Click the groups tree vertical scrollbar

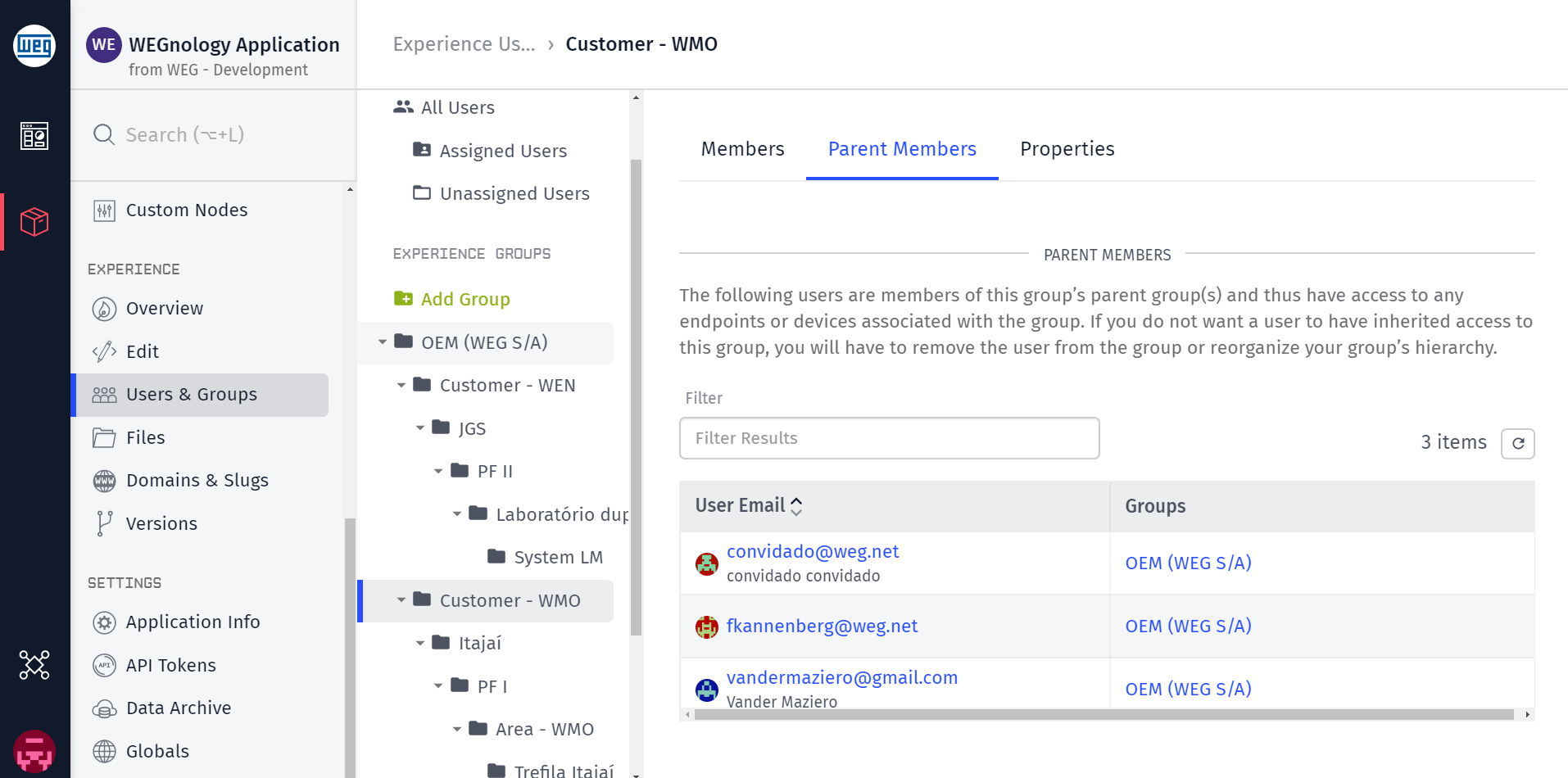point(636,398)
